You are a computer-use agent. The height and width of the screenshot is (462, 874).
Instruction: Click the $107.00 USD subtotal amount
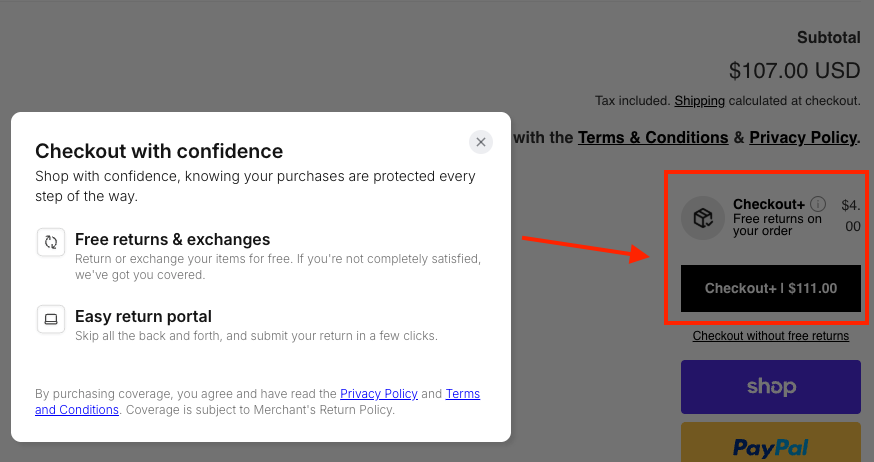794,71
